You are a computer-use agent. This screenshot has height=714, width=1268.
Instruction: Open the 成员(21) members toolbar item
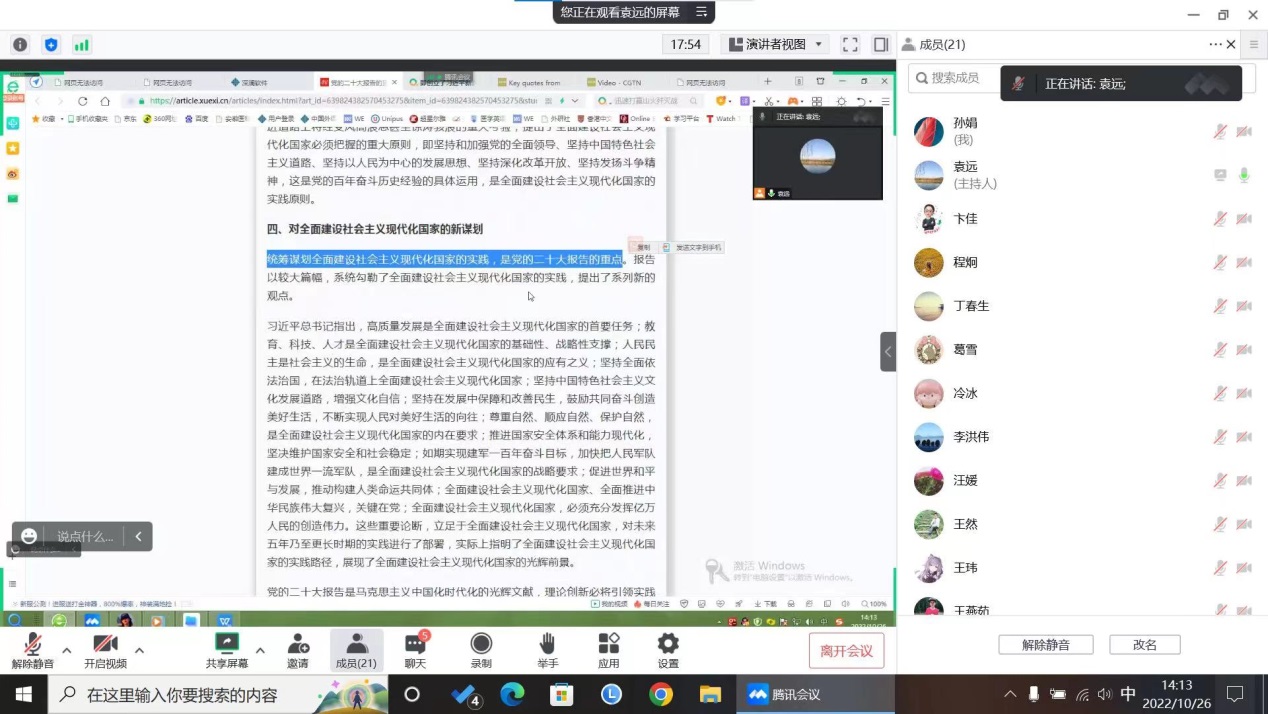coord(356,650)
